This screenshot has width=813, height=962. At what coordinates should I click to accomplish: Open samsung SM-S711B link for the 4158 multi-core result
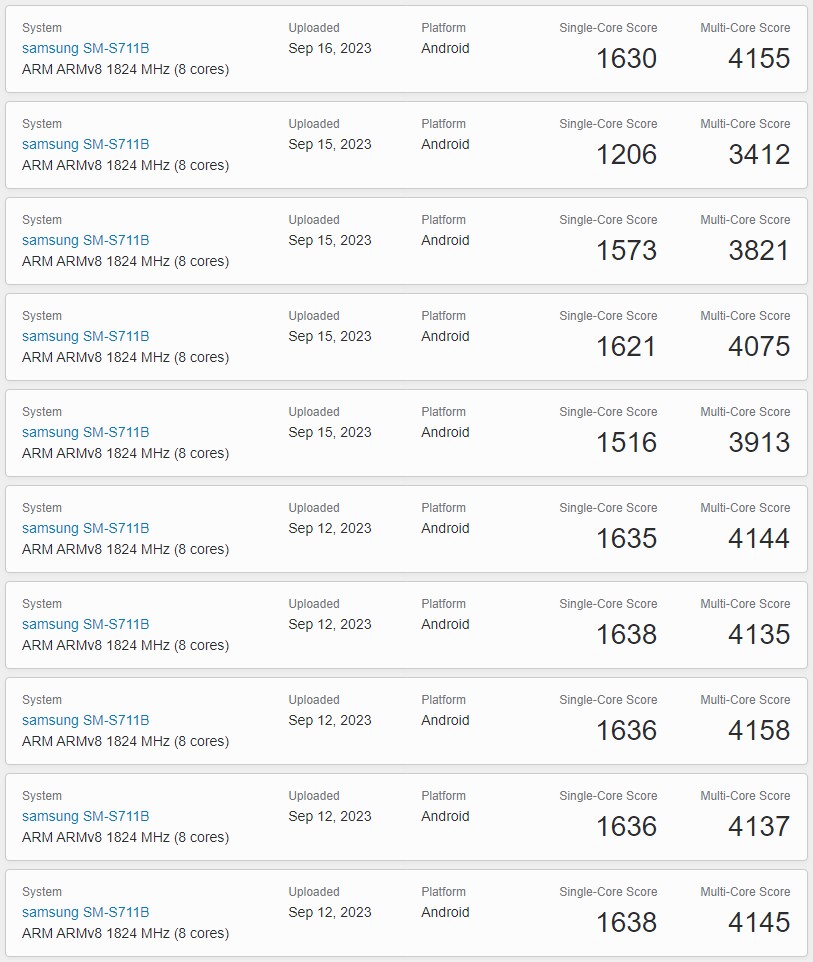pyautogui.click(x=85, y=720)
